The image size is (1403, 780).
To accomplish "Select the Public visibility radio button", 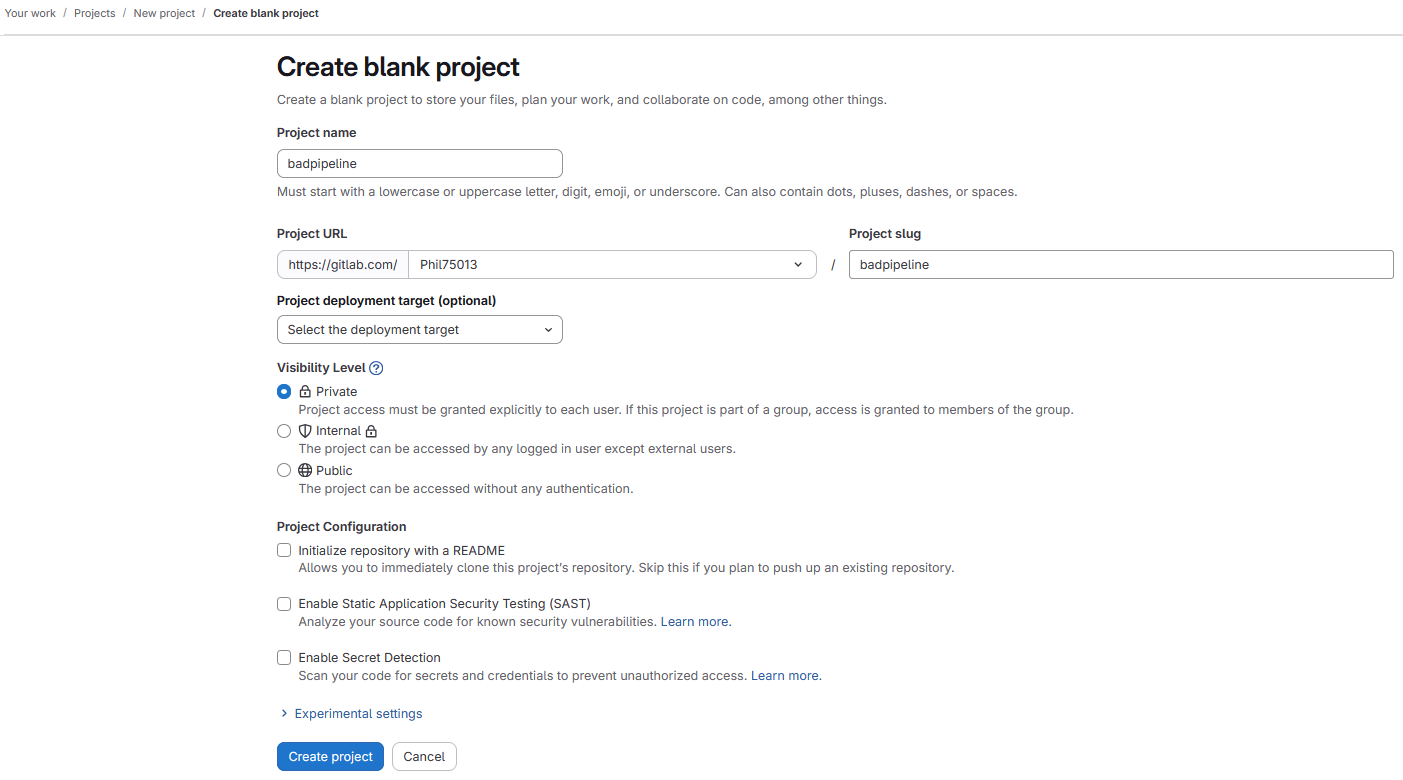I will (284, 470).
